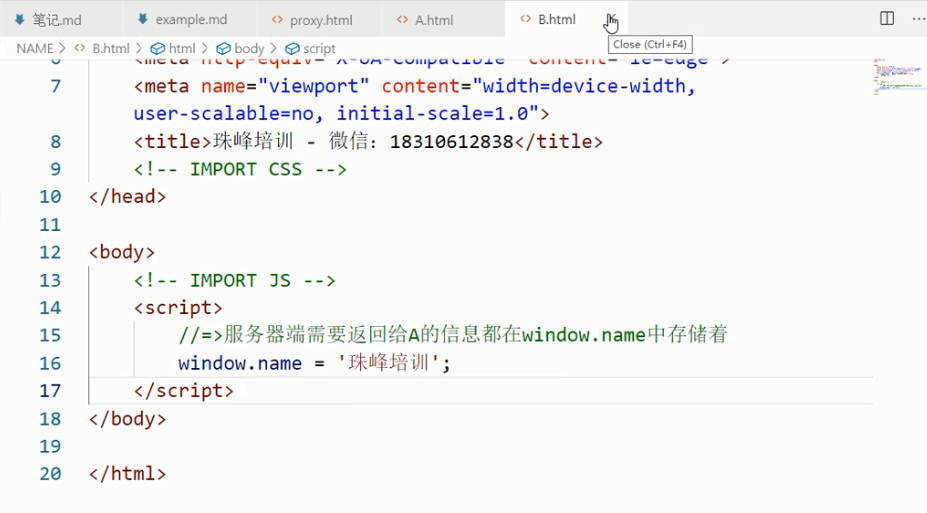Click line number 10 in gutter

coord(50,197)
